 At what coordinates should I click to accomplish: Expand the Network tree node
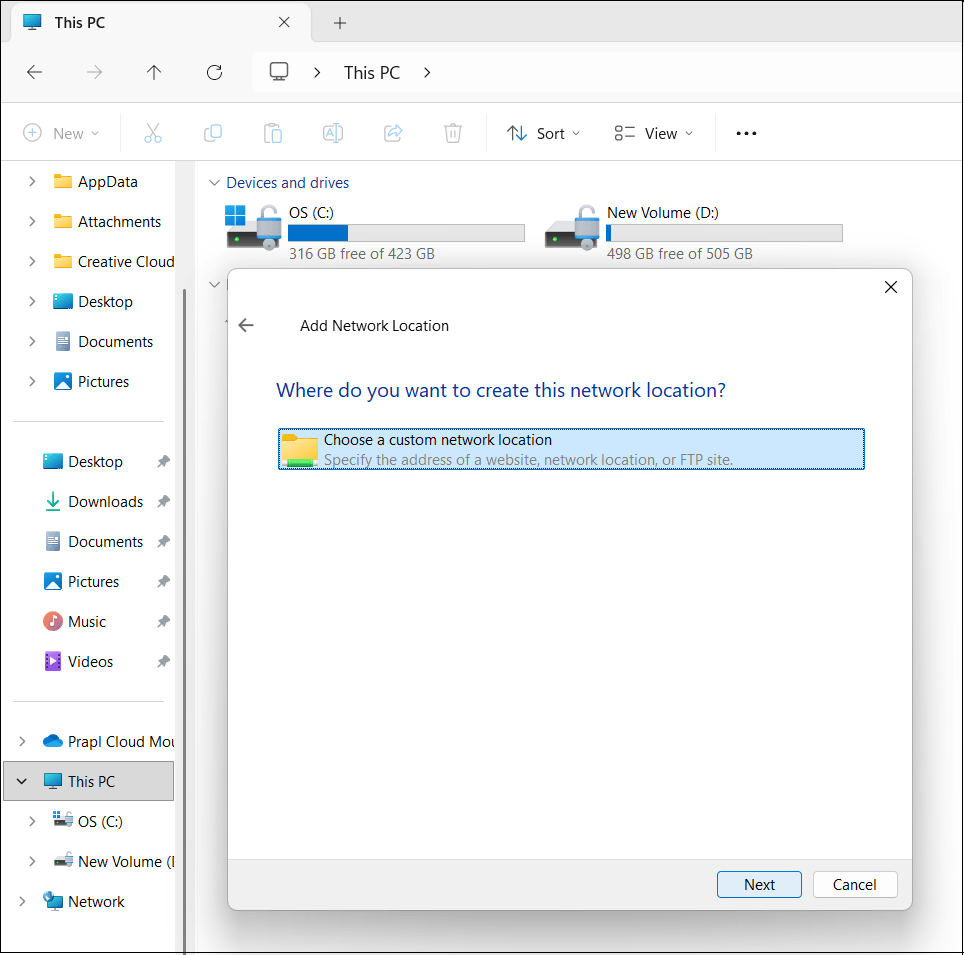point(22,901)
